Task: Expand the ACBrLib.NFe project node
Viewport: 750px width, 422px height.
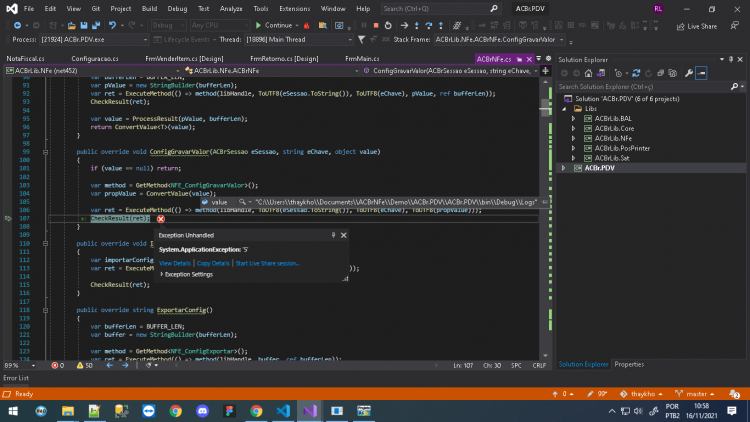Action: tap(573, 138)
